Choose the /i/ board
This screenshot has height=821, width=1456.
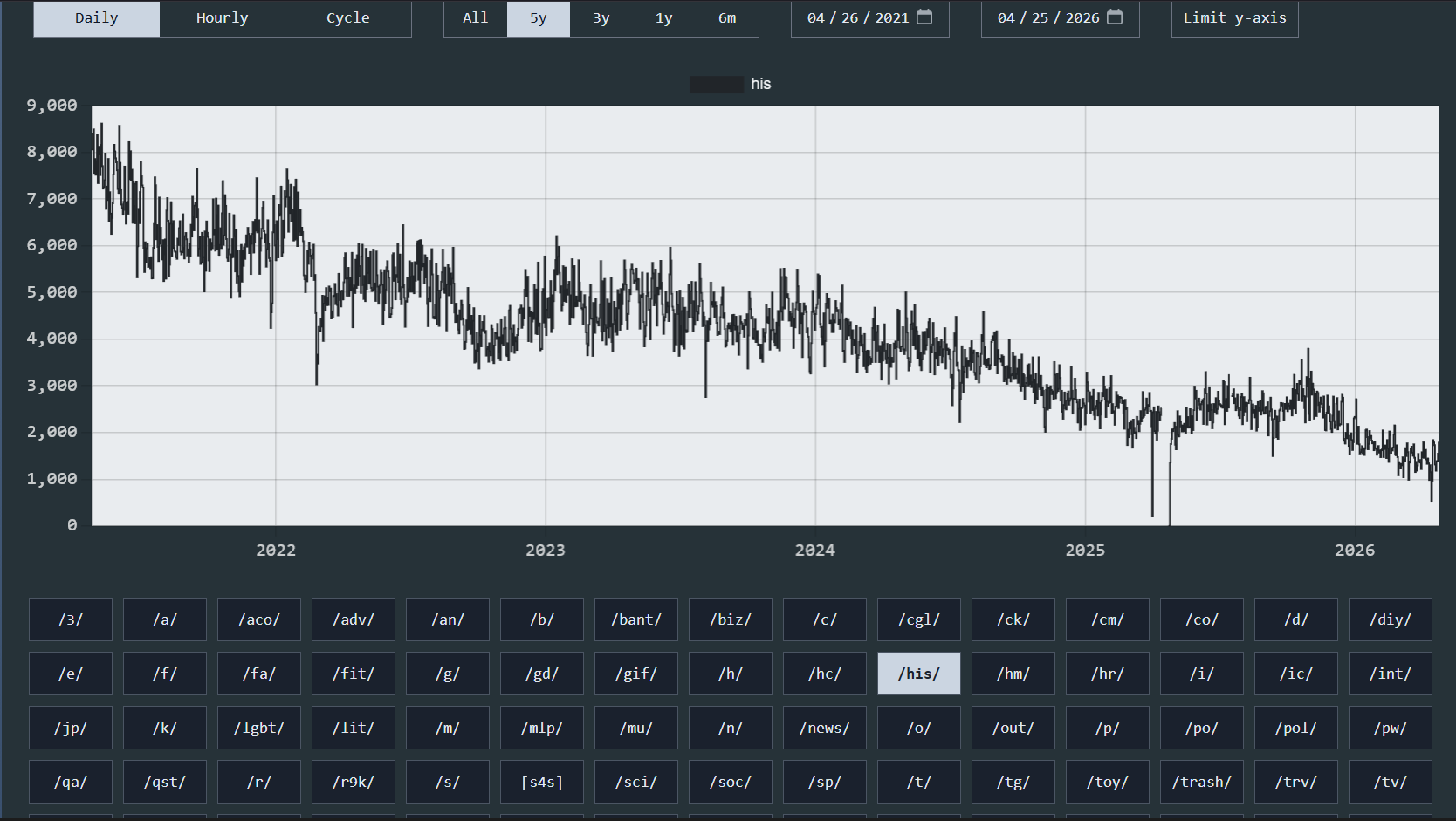pyautogui.click(x=1202, y=674)
